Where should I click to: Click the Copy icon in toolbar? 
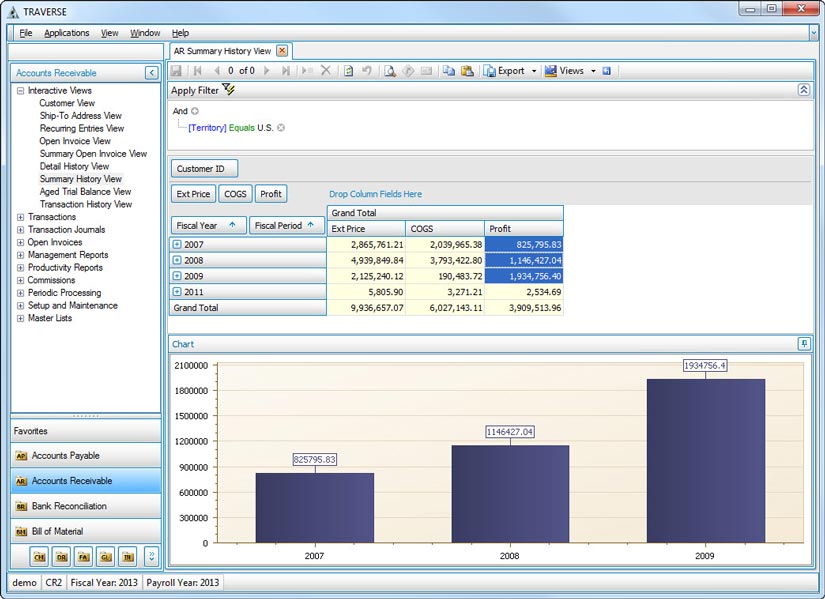tap(448, 71)
